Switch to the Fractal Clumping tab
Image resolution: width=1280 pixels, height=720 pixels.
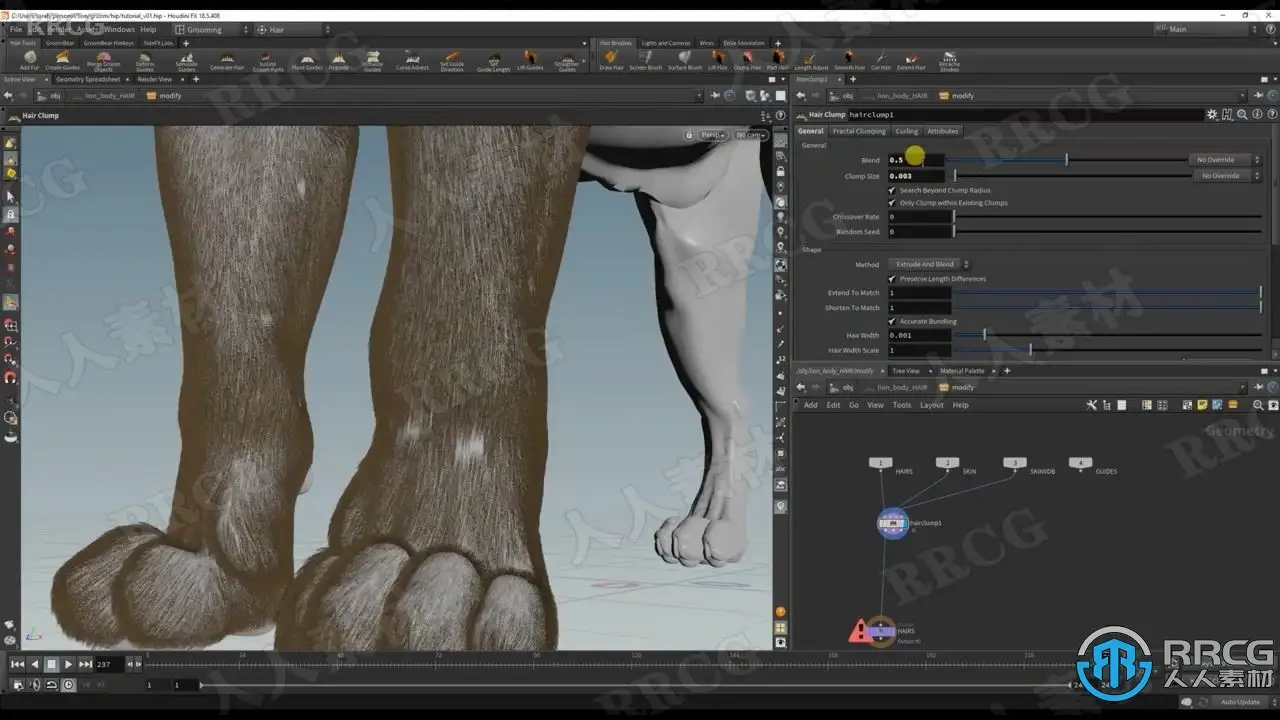click(859, 131)
